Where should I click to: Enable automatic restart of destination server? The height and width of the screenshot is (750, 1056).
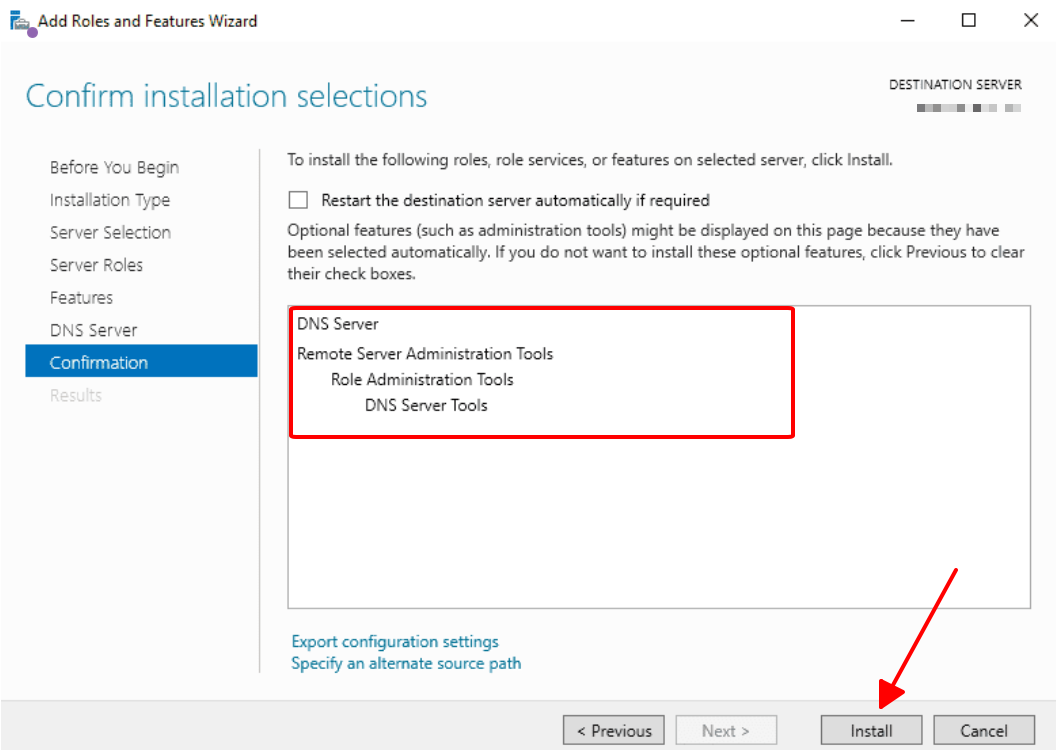tap(299, 200)
